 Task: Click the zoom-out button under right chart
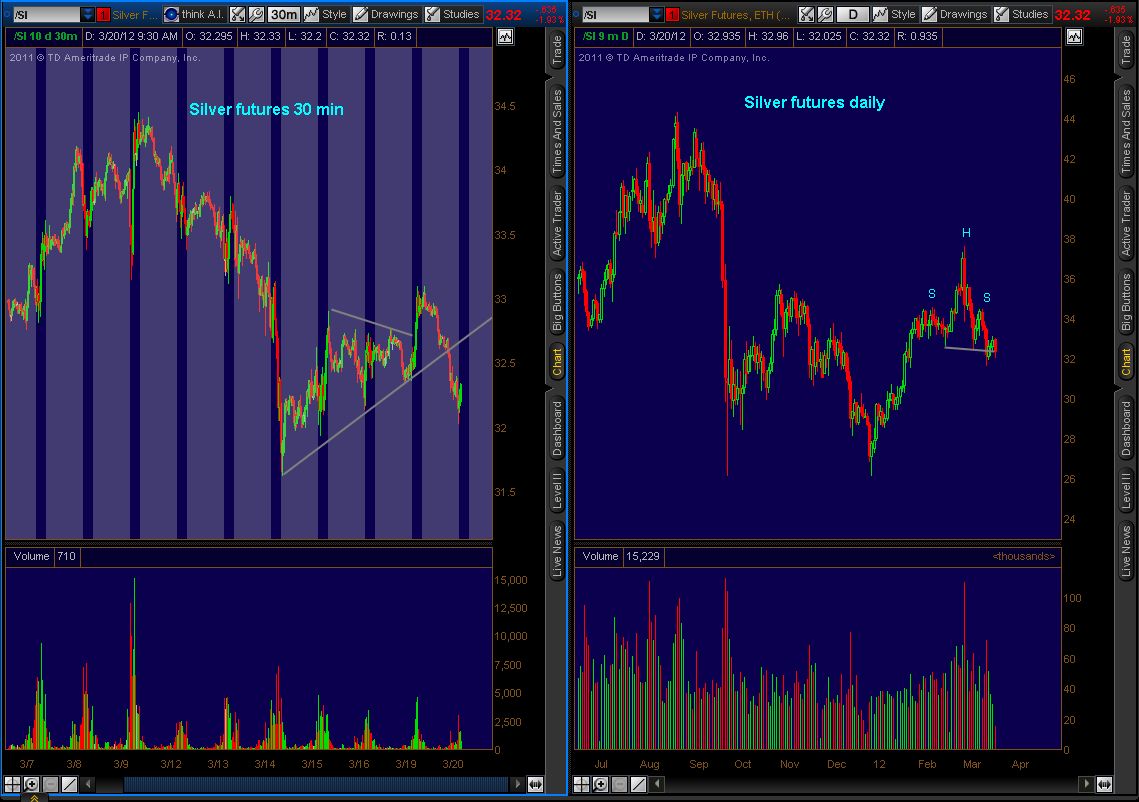619,784
